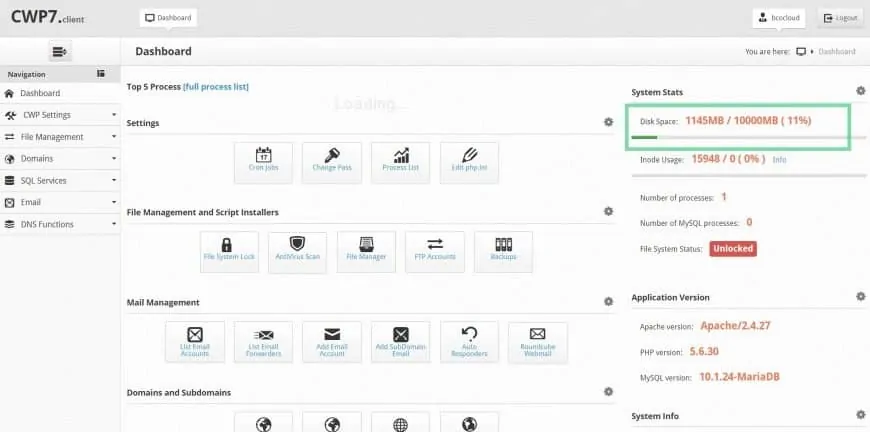The height and width of the screenshot is (432, 870).
Task: Click the Settings section gear icon
Action: [609, 122]
